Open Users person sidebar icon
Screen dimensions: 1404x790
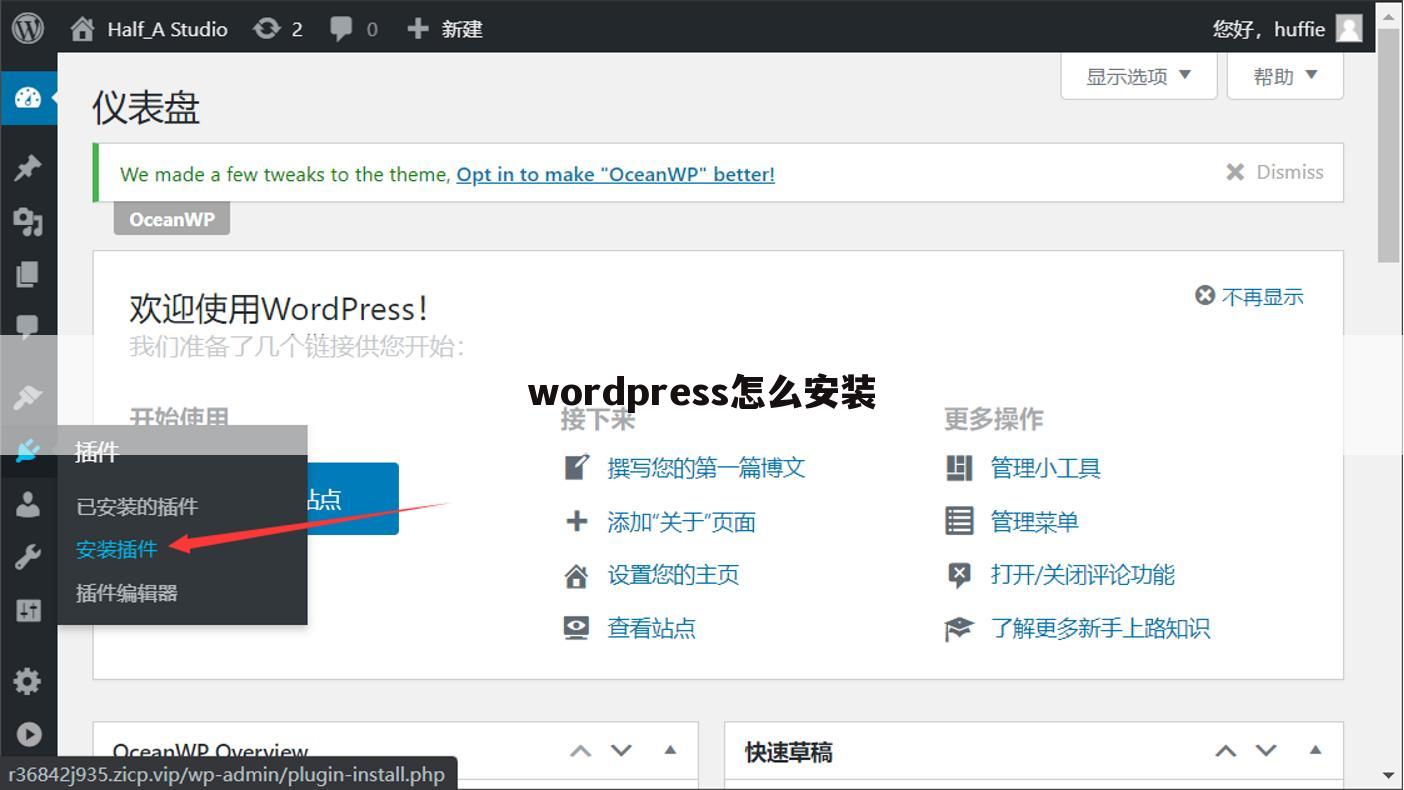tap(28, 504)
